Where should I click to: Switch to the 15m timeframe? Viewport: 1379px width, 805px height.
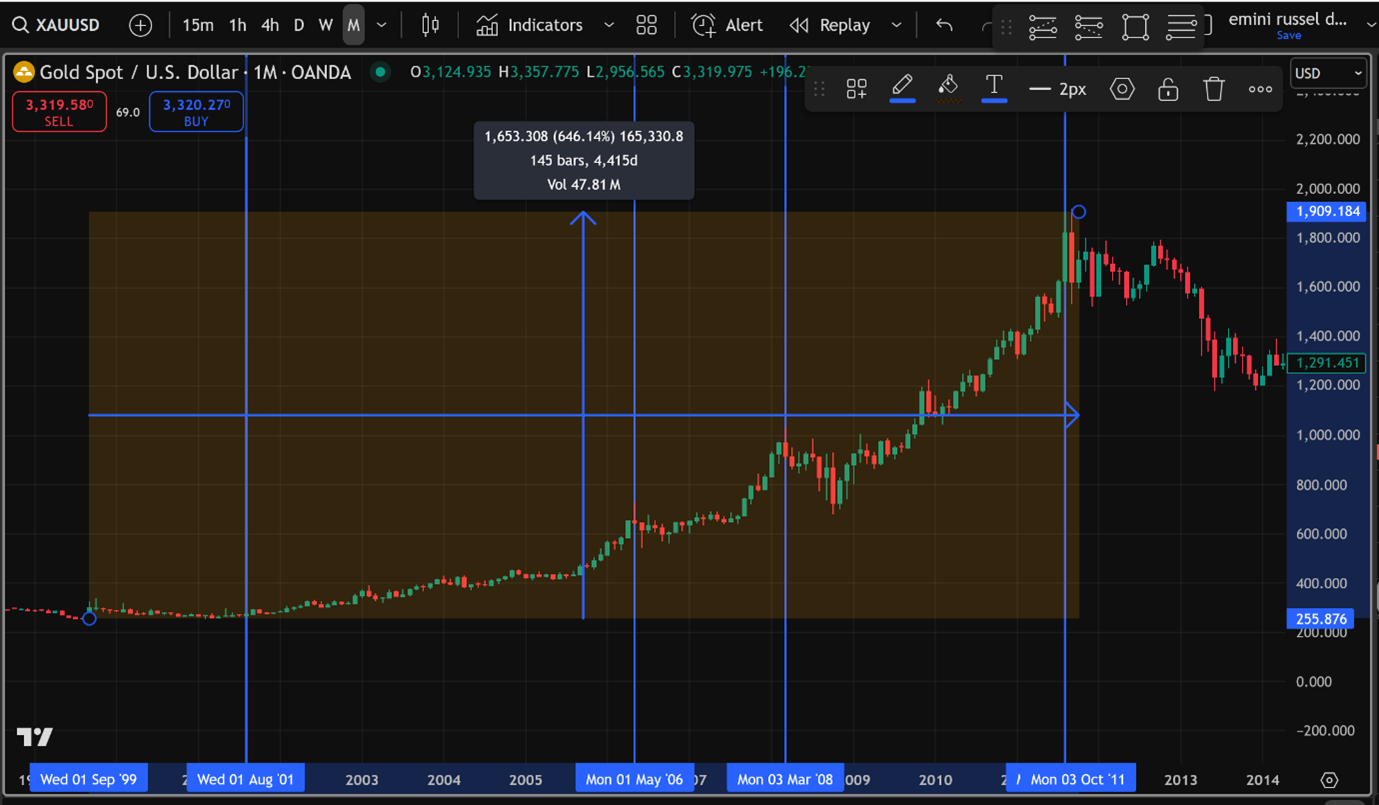pos(198,25)
